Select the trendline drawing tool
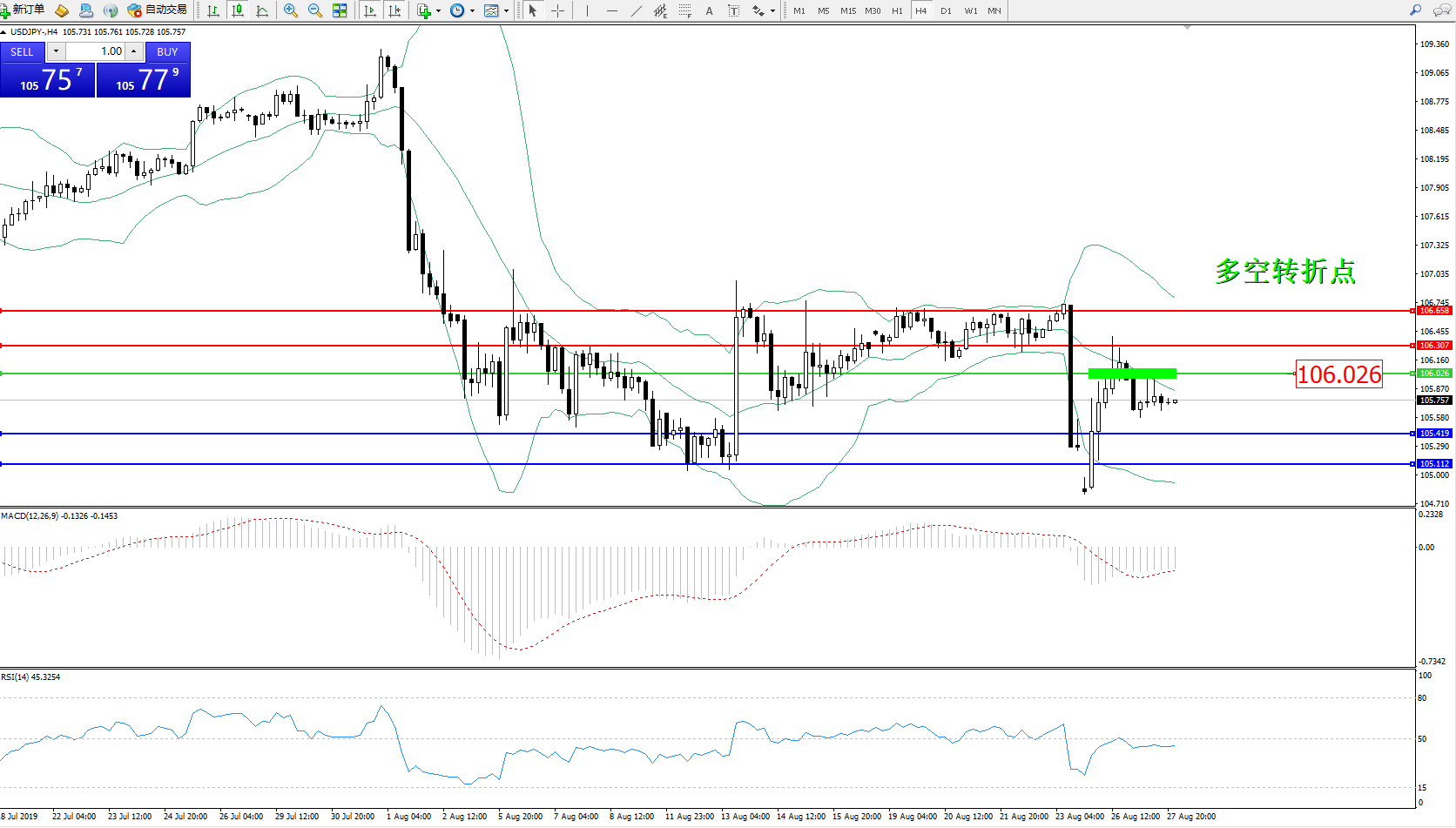The height and width of the screenshot is (828, 1456). (x=637, y=10)
